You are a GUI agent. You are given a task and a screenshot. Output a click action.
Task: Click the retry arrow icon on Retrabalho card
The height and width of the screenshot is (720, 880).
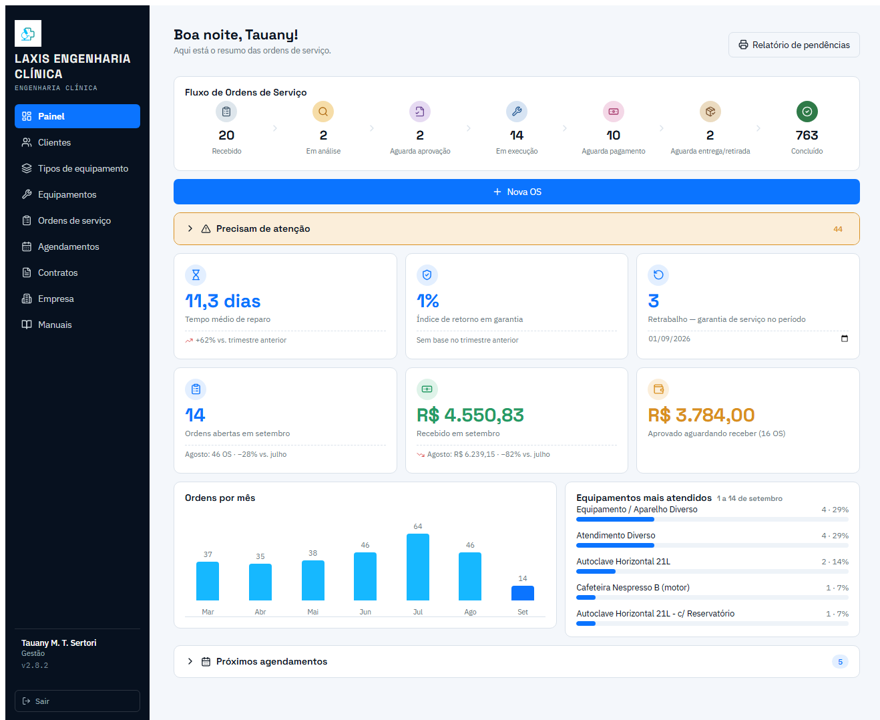(658, 275)
